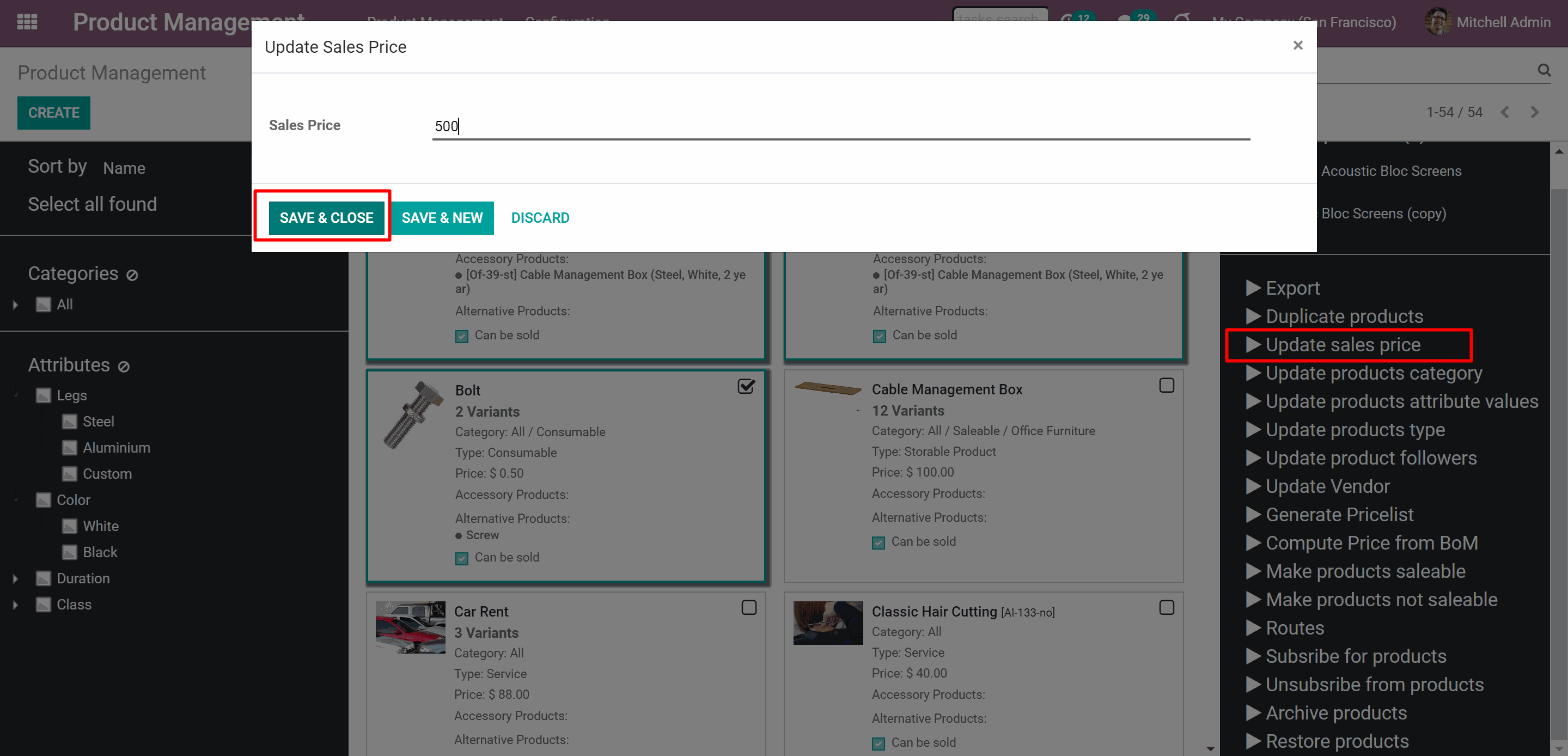Toggle the Custom attribute checkbox

[x=70, y=473]
